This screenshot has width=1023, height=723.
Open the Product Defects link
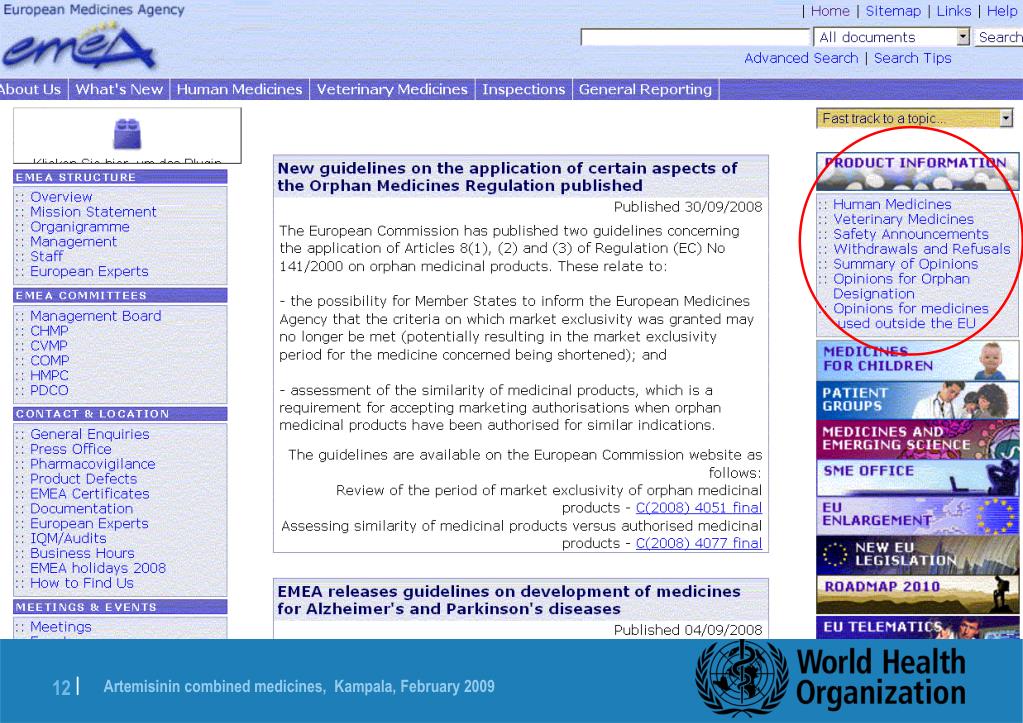tap(84, 479)
